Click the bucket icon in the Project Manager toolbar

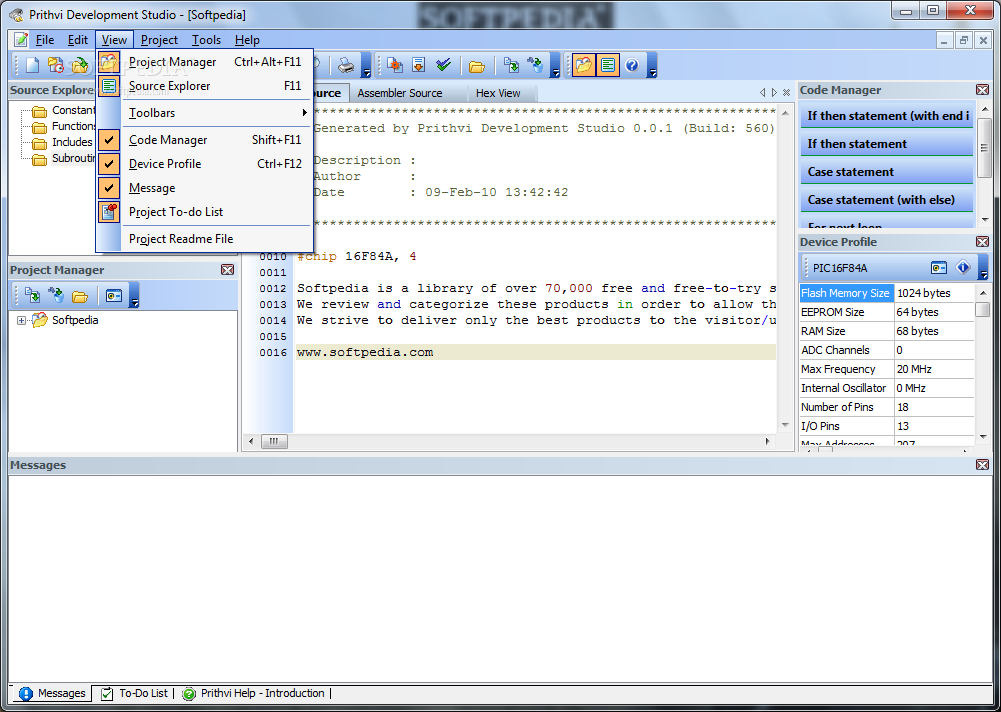point(56,296)
